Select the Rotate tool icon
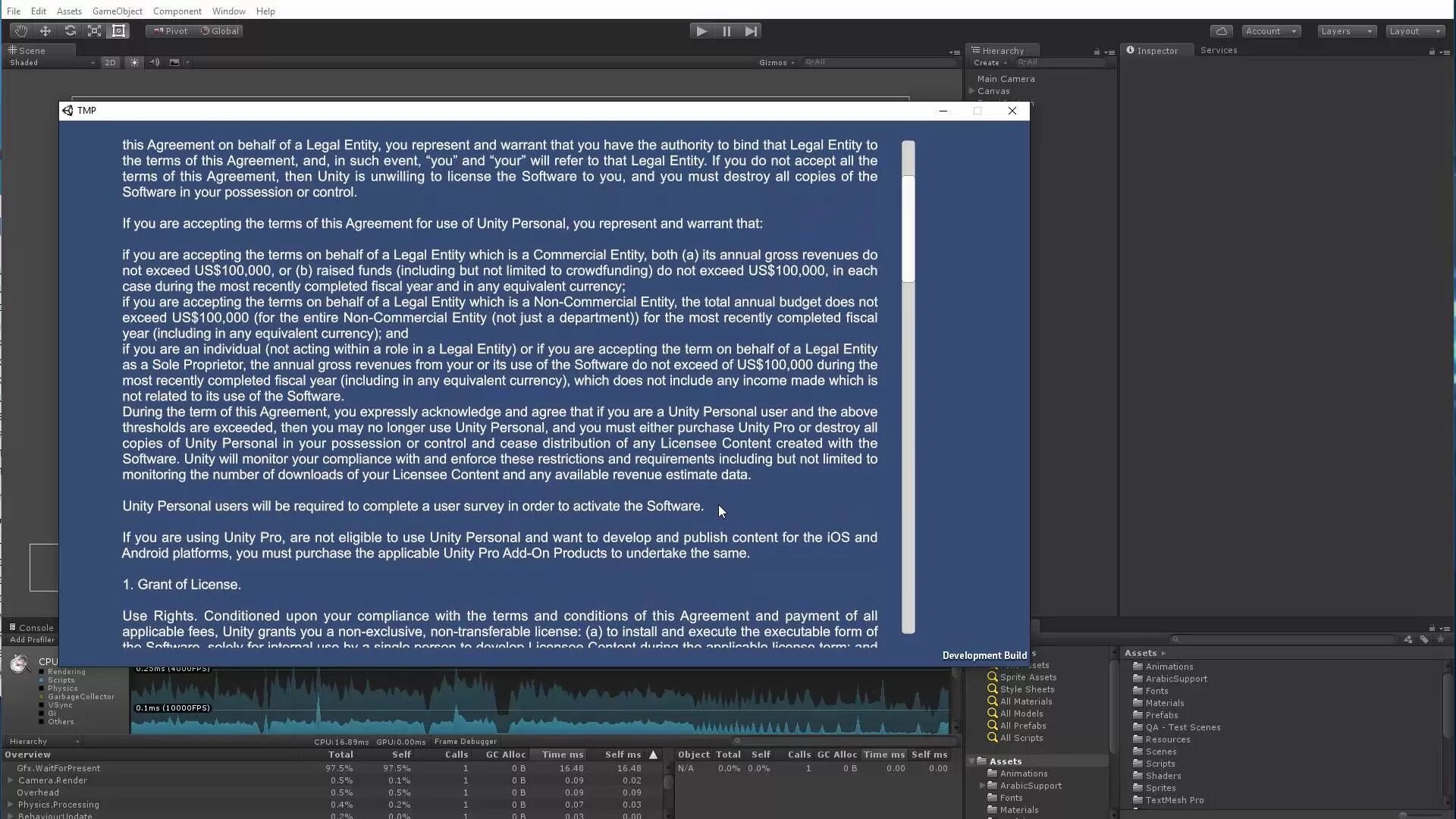 (70, 31)
